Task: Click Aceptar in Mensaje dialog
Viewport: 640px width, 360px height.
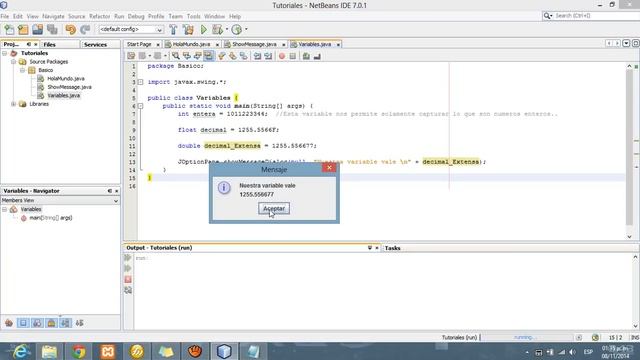Action: 274,209
